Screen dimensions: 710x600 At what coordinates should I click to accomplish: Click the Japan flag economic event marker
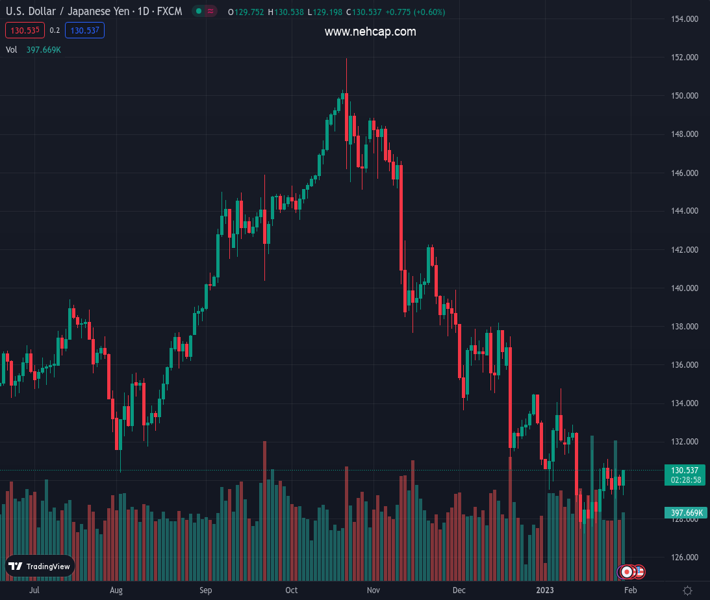[x=627, y=572]
